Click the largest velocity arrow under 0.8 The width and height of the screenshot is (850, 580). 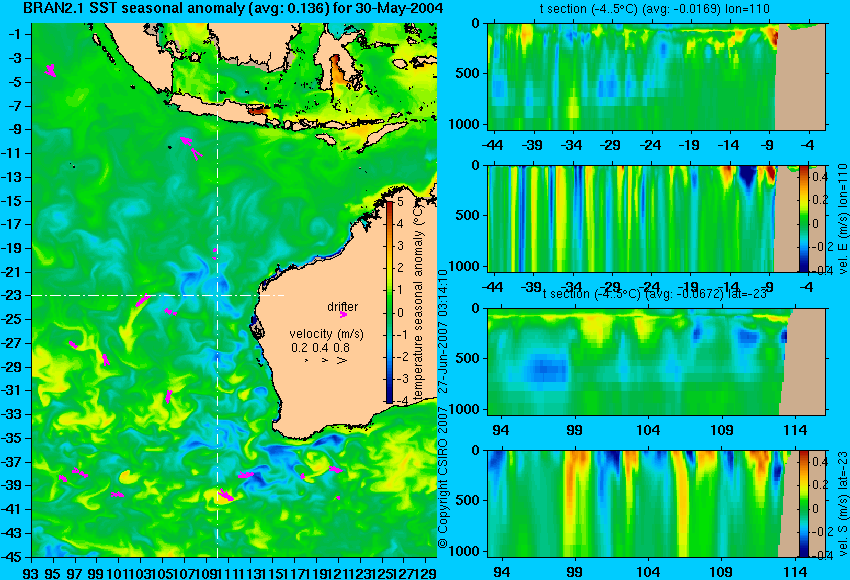coord(342,360)
